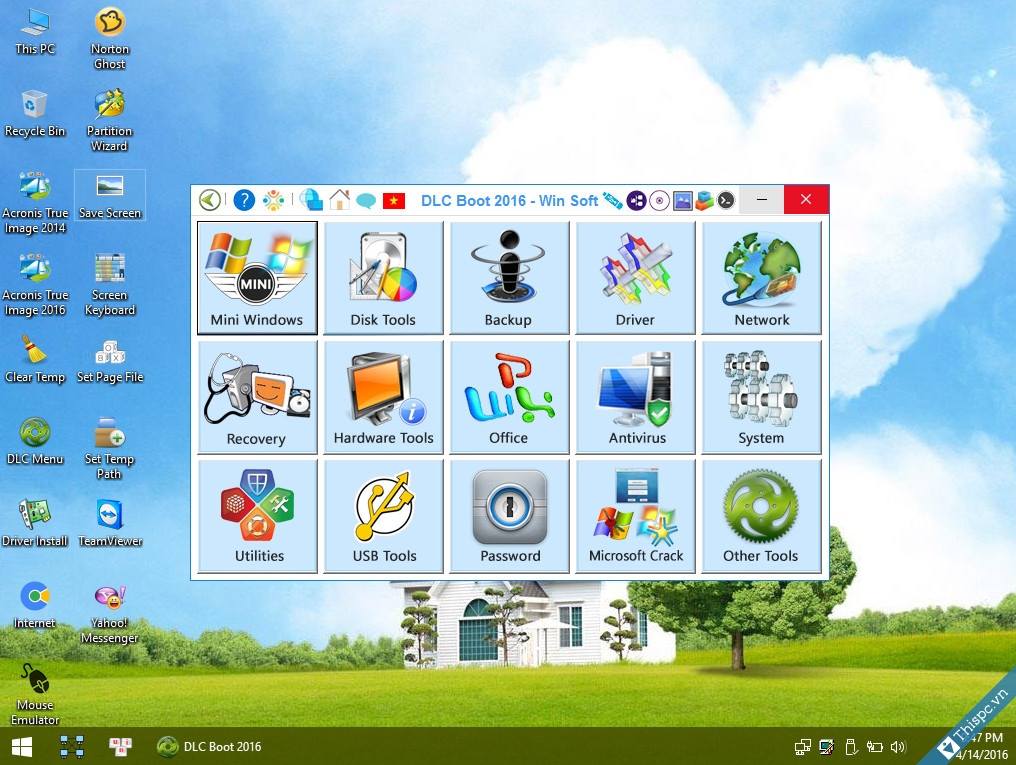Open the Disk Tools category

click(x=383, y=278)
